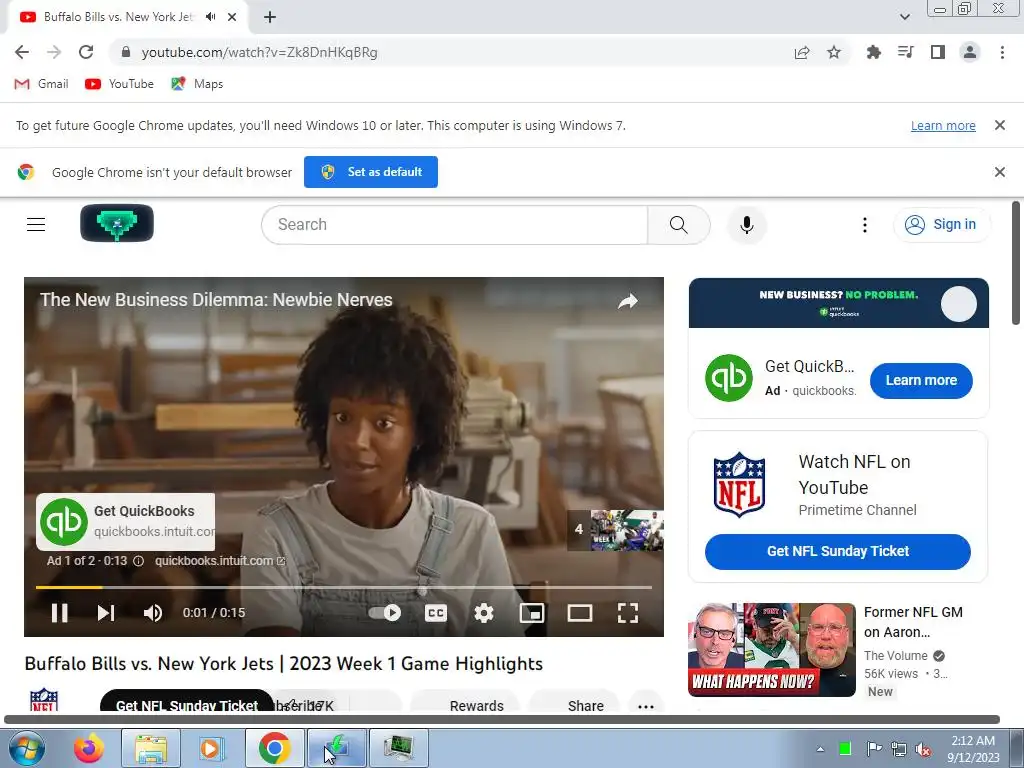Image resolution: width=1024 pixels, height=768 pixels.
Task: Bookmark this tab star icon
Action: [834, 52]
